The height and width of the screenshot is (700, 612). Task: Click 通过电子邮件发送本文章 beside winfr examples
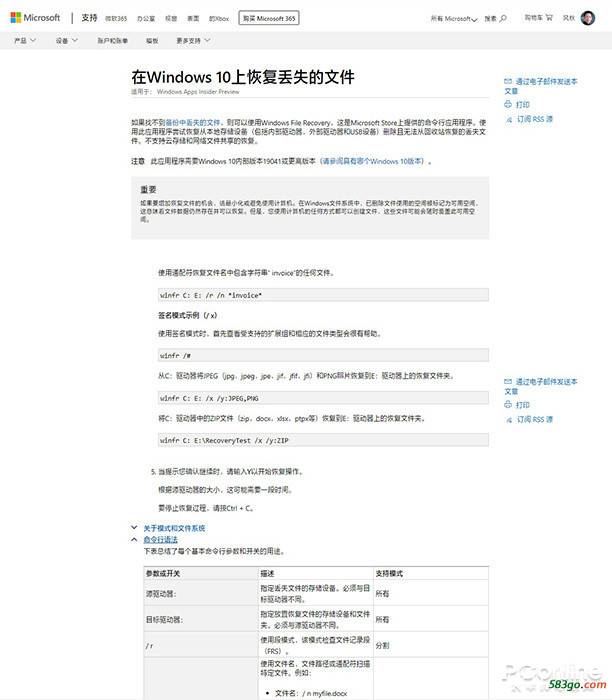click(x=541, y=387)
